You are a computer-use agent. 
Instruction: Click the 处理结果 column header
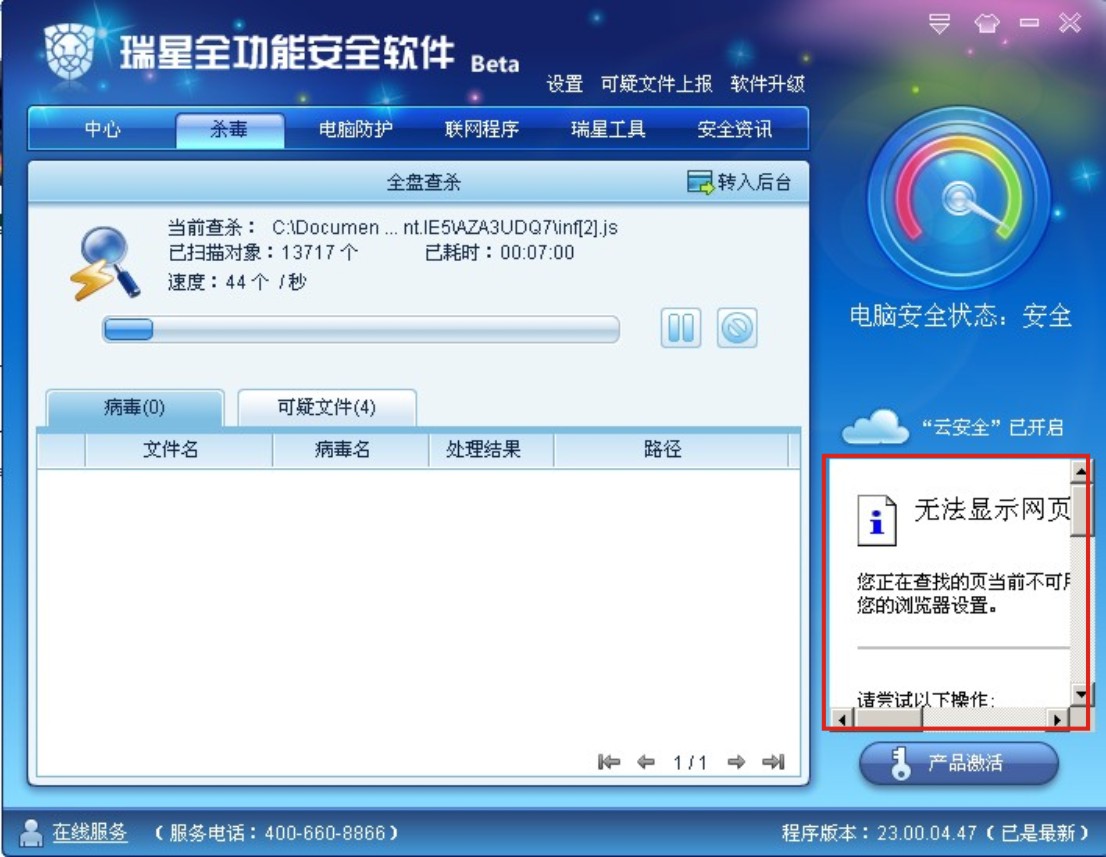tap(491, 449)
